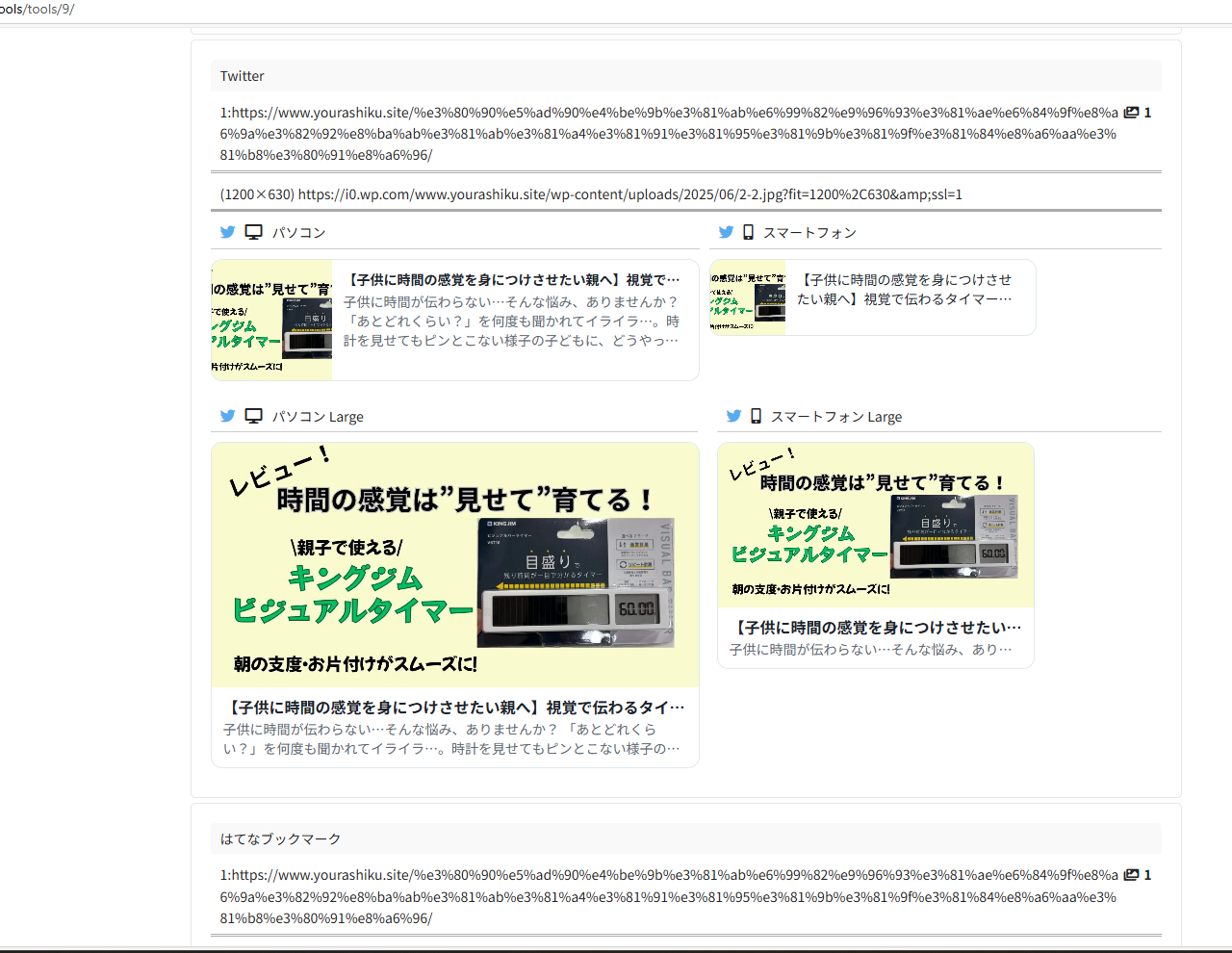Click the Twitter bird icon beside パソコン Large
1232x953 pixels.
(227, 416)
